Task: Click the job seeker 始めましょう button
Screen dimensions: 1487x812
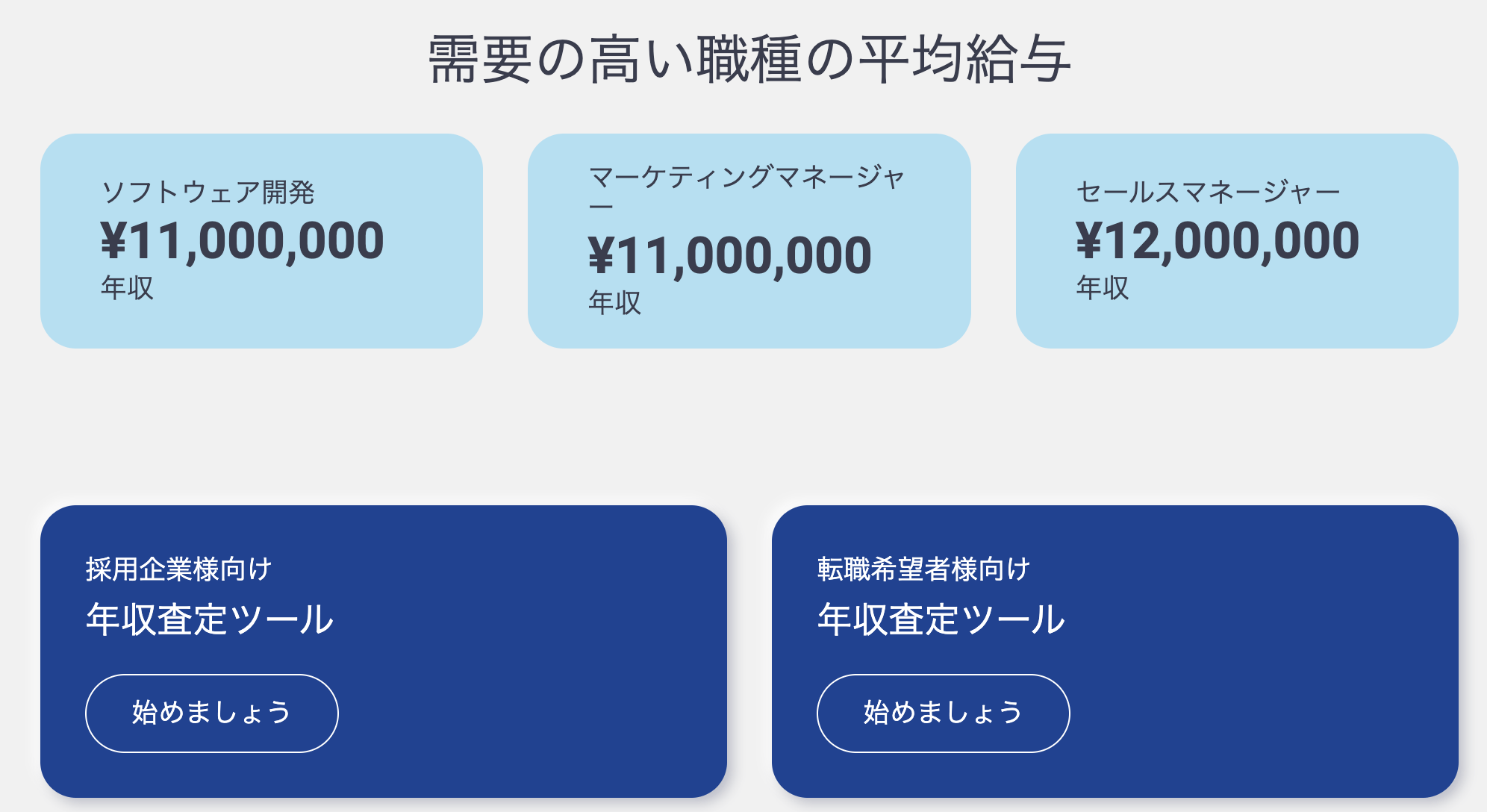Action: pos(943,713)
